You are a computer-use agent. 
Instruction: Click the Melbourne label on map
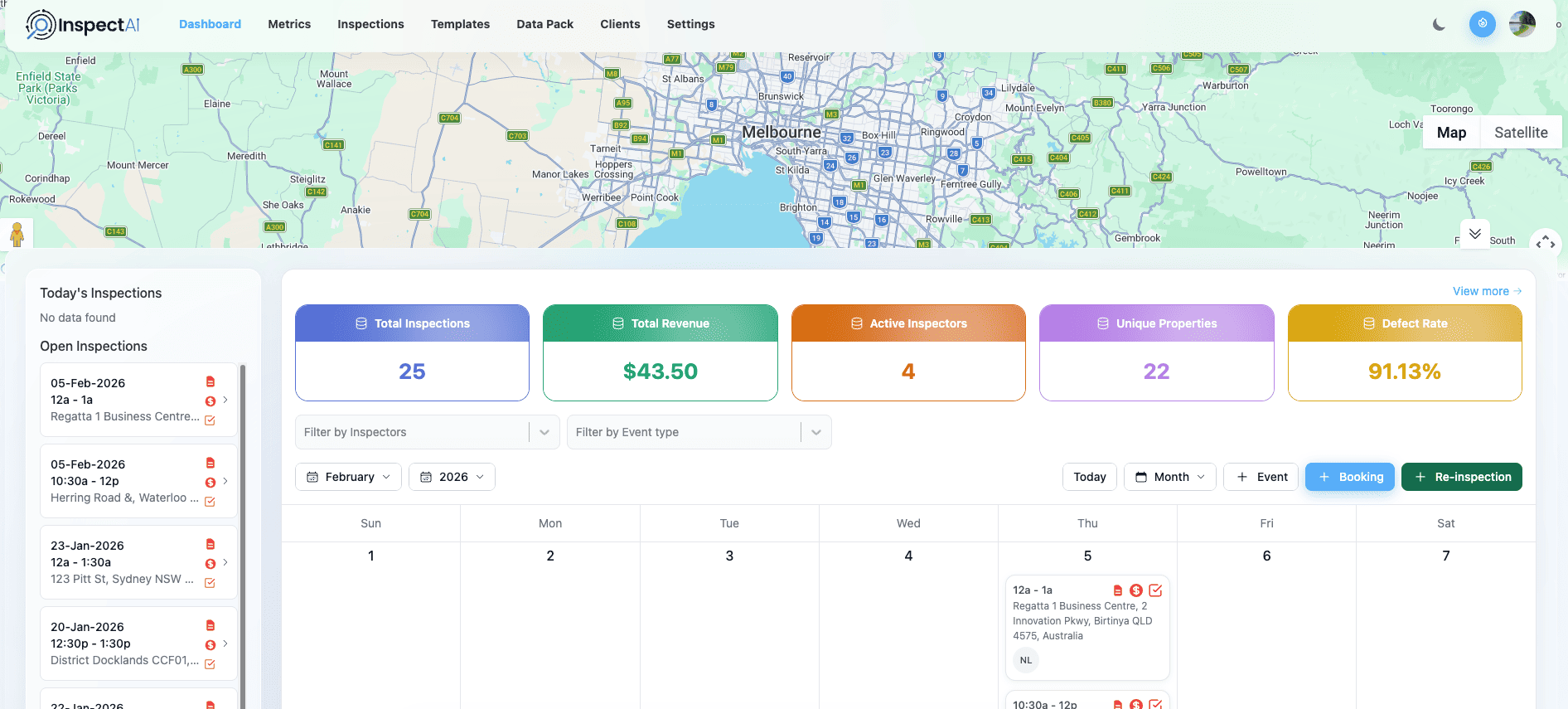[781, 132]
